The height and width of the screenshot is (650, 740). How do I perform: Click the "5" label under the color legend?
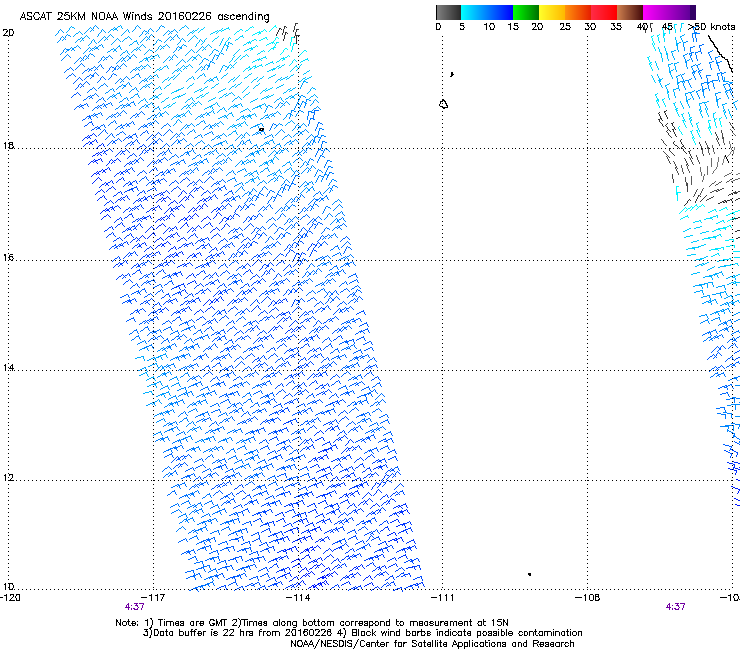coord(462,27)
